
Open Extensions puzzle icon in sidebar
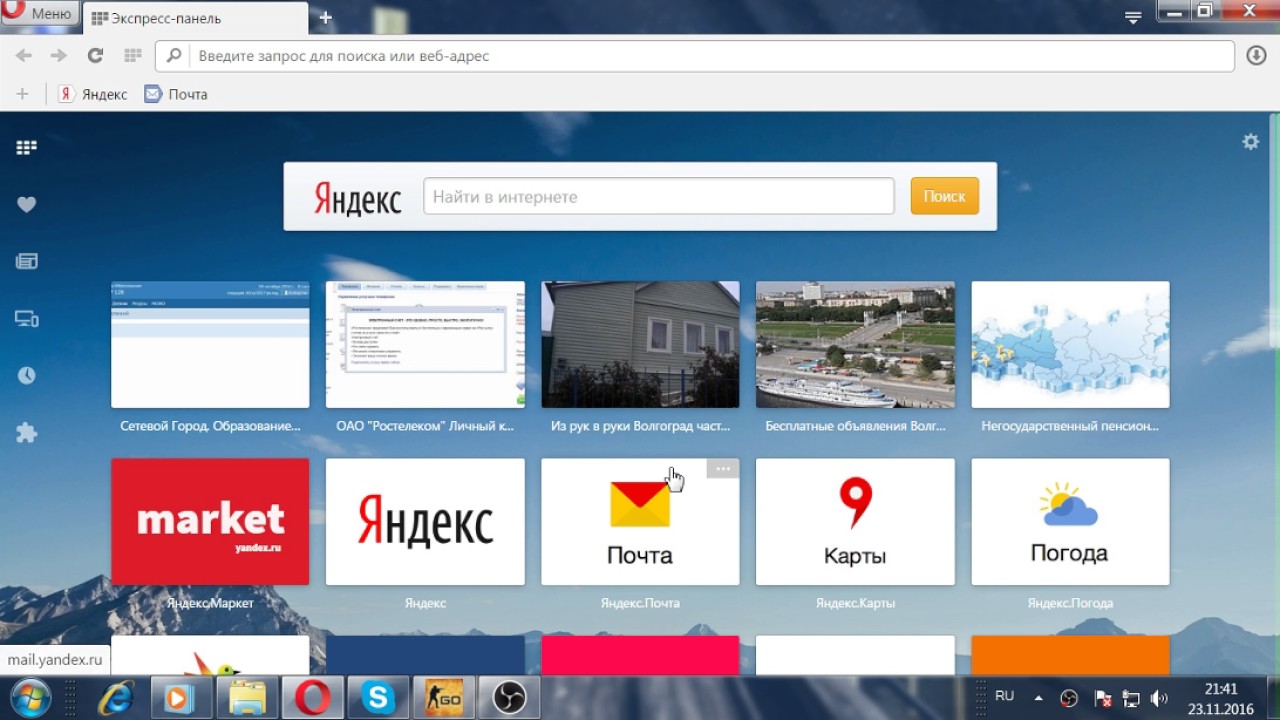[26, 433]
